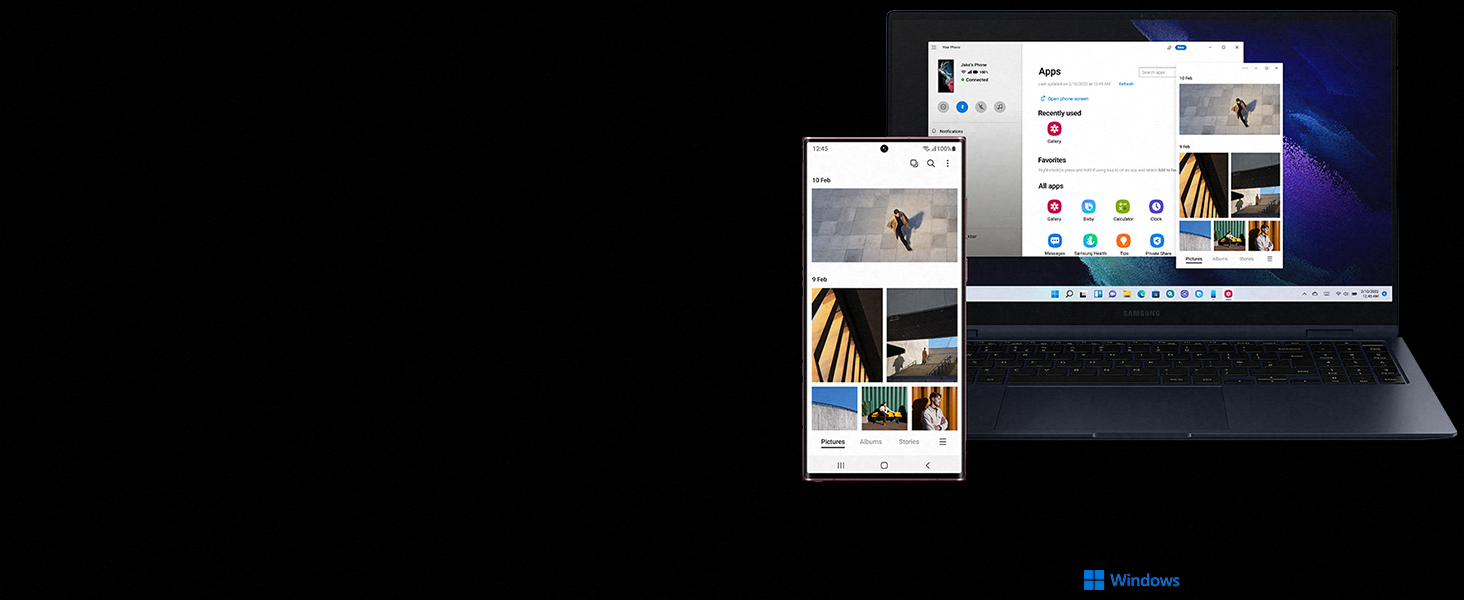Toggle phone Bluetooth in Your Phone
The width and height of the screenshot is (1464, 600).
point(962,107)
